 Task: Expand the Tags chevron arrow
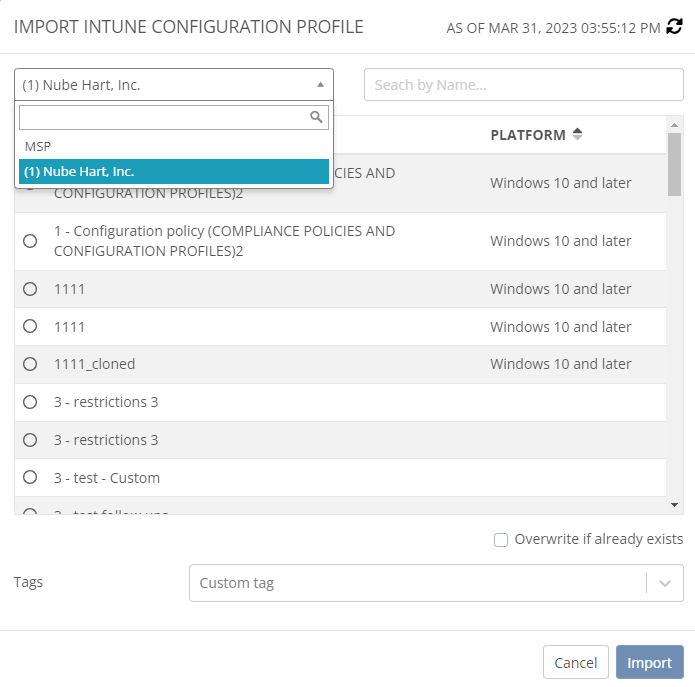(665, 583)
